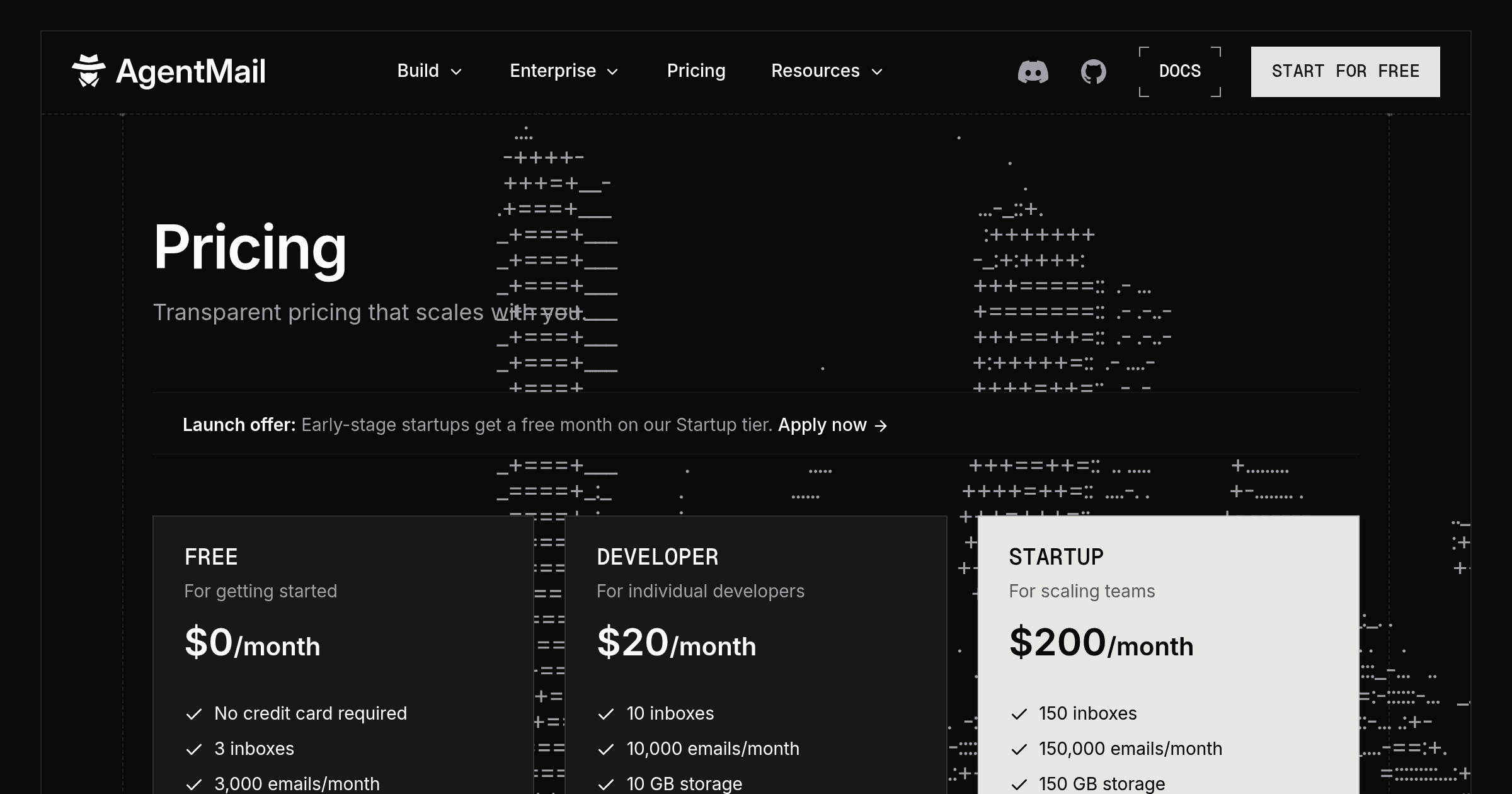Select the STARTUP pricing card
The image size is (1512, 794).
[1168, 655]
